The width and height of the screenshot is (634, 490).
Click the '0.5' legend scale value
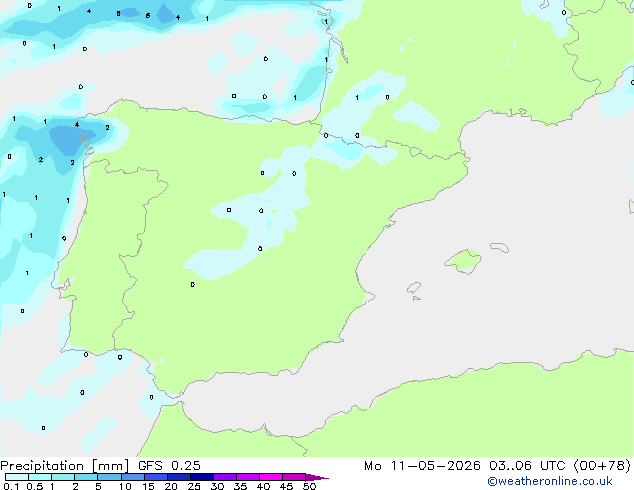click(34, 486)
